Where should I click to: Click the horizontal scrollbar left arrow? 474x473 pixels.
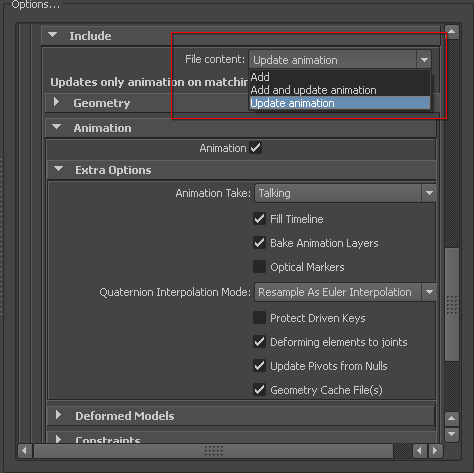25,451
